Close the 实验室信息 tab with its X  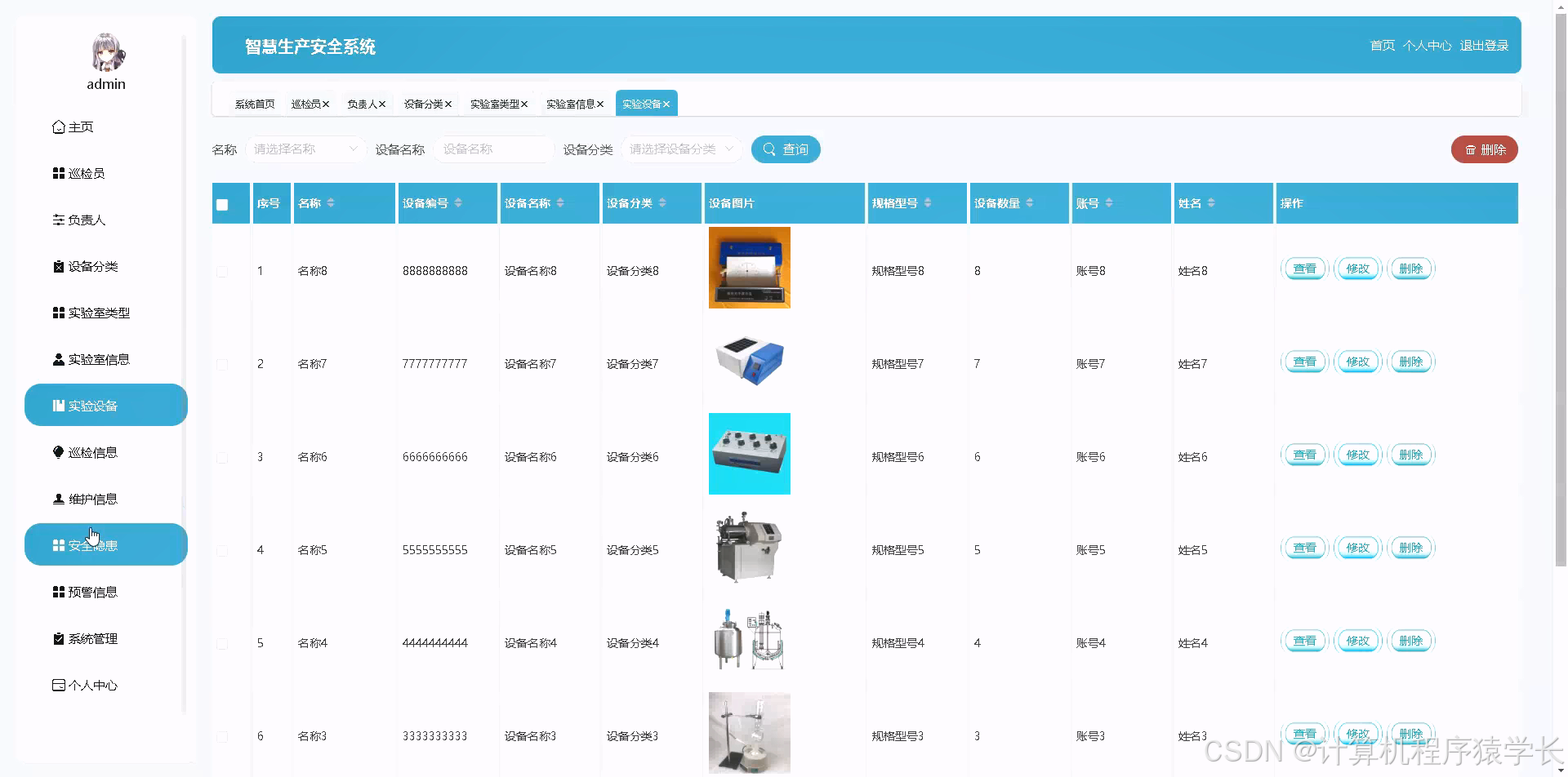600,104
